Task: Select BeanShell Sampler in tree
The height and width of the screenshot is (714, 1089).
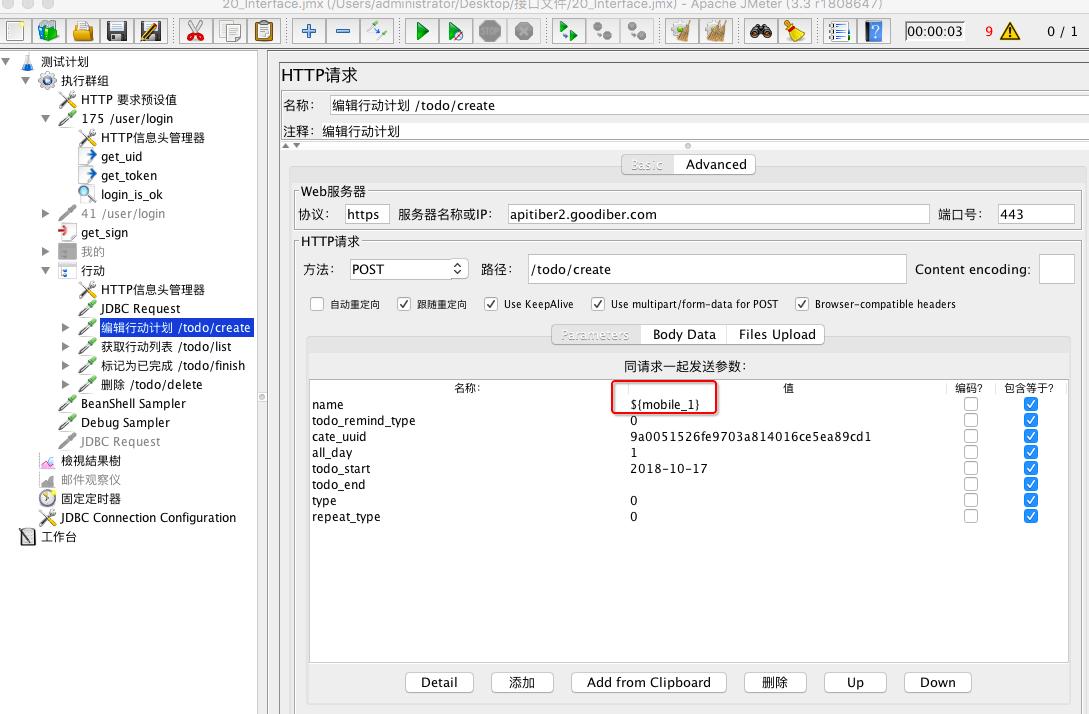Action: point(133,404)
